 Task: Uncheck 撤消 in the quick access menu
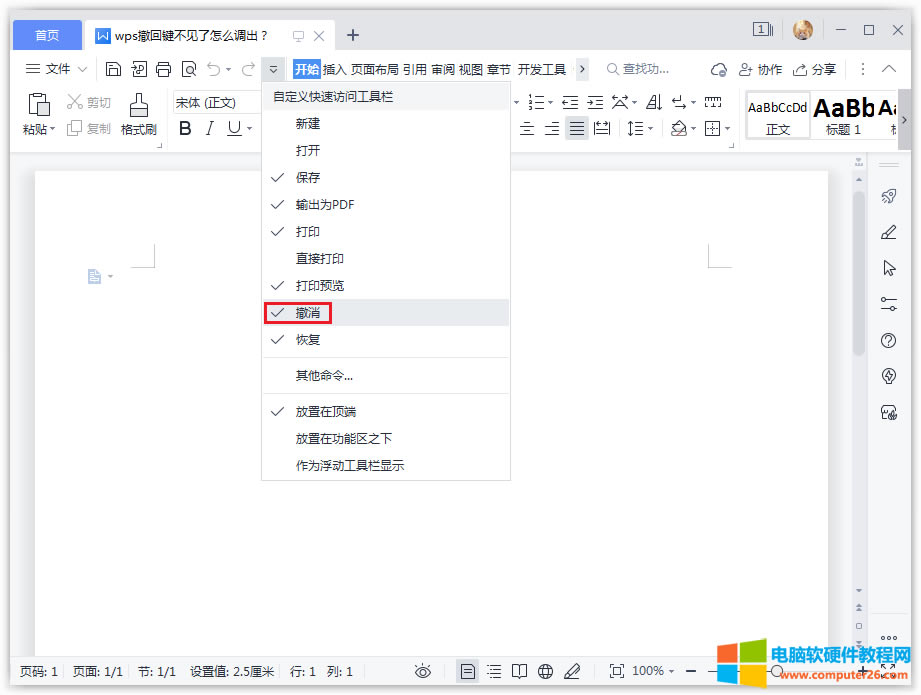[307, 313]
